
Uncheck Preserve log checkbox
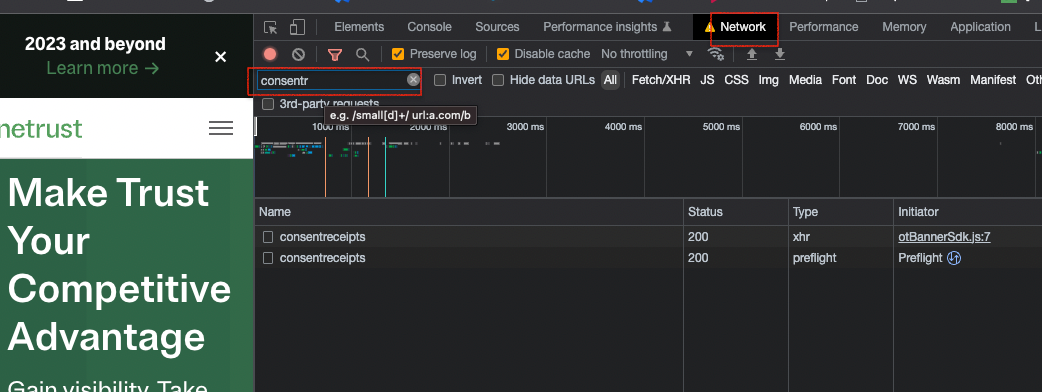click(398, 54)
